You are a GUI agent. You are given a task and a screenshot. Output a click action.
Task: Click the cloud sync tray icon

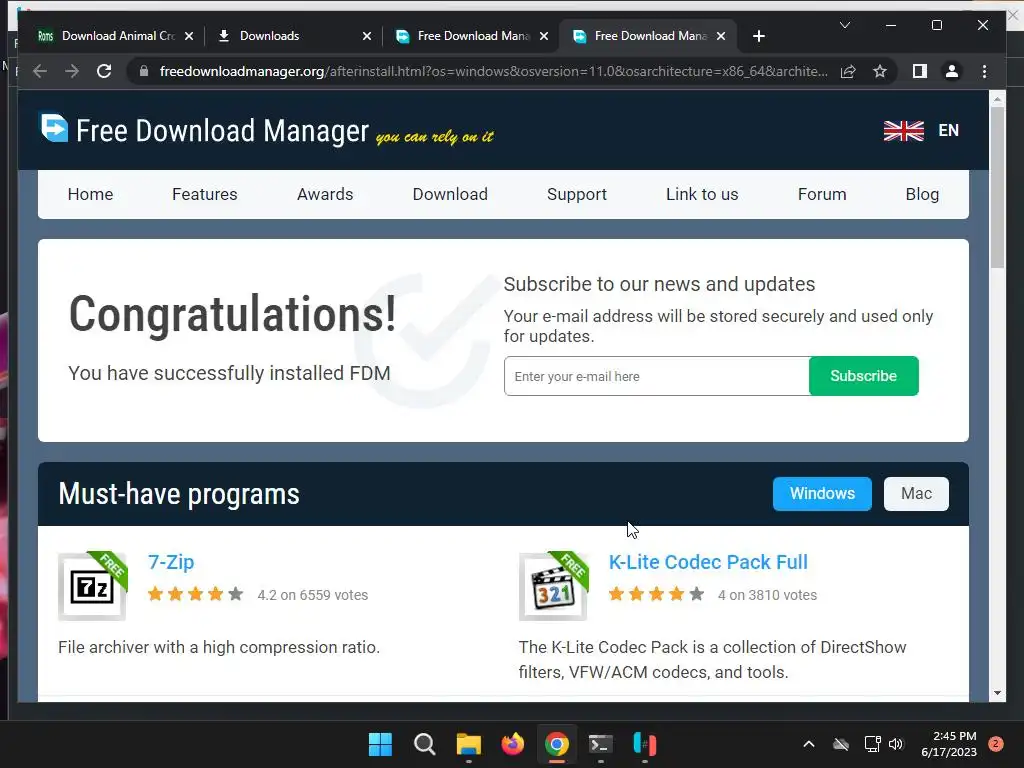[841, 744]
